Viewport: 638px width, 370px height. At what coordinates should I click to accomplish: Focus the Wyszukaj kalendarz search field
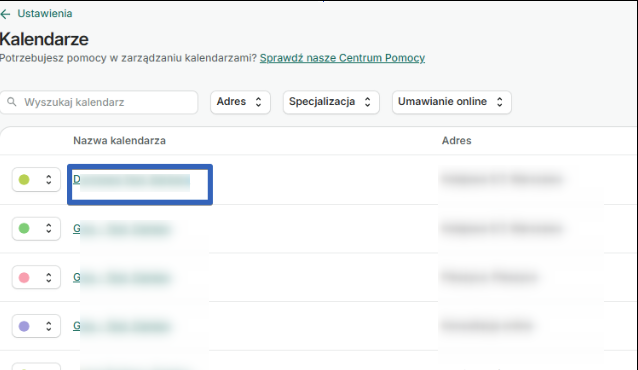coord(99,102)
